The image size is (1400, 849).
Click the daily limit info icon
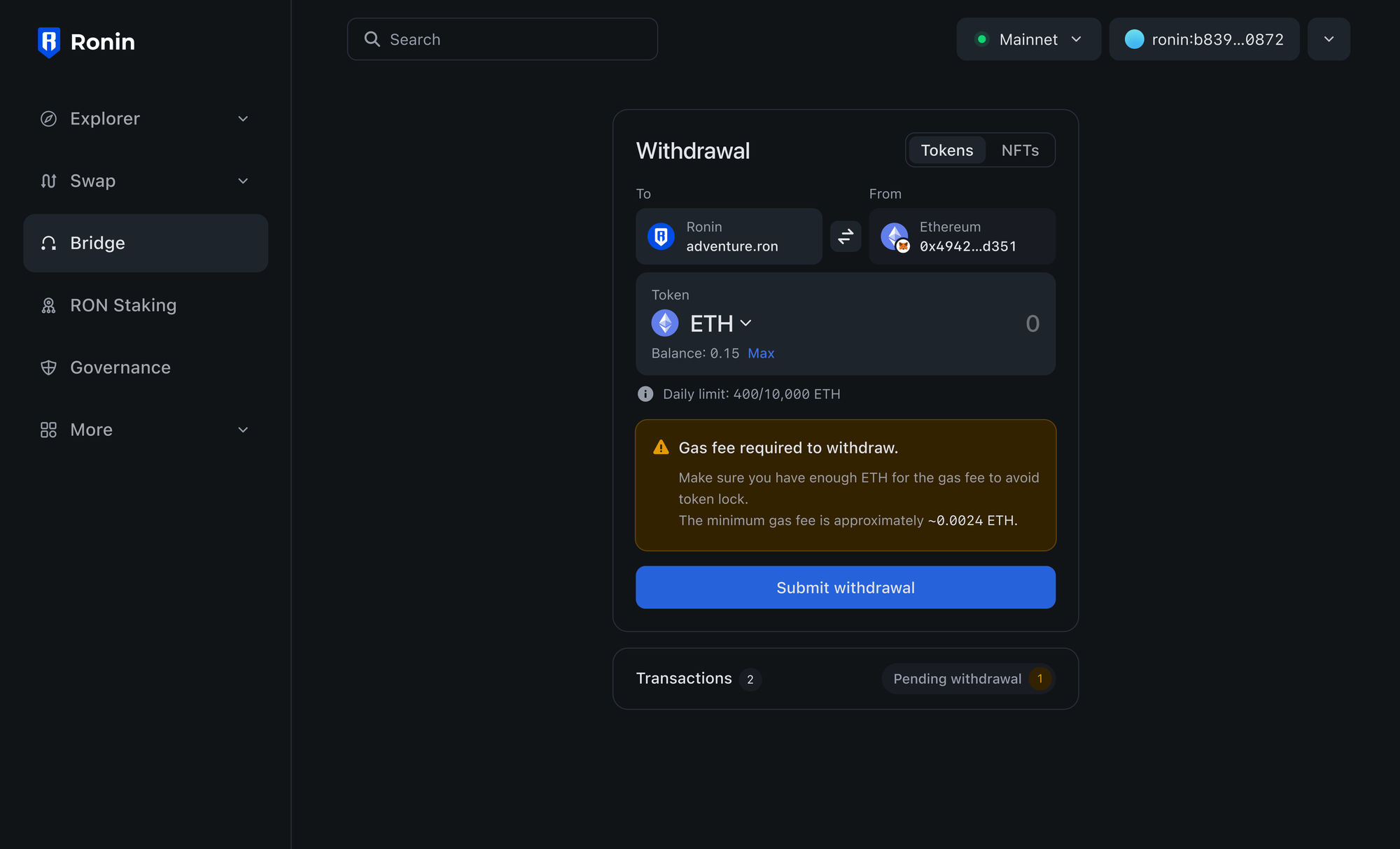click(645, 394)
